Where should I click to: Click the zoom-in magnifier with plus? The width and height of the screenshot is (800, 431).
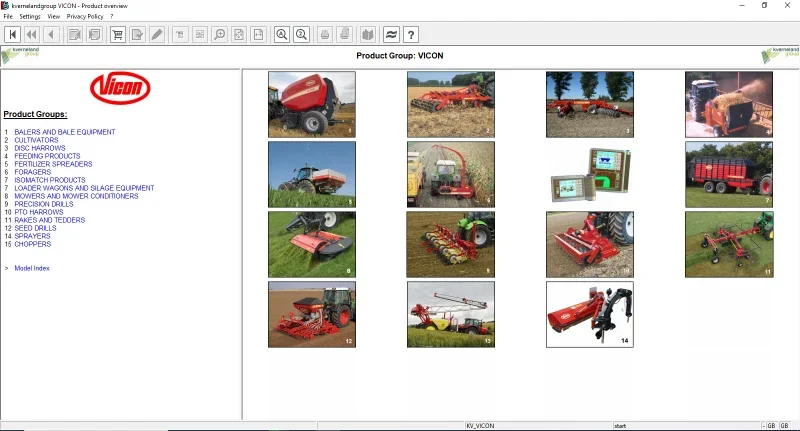(x=219, y=35)
